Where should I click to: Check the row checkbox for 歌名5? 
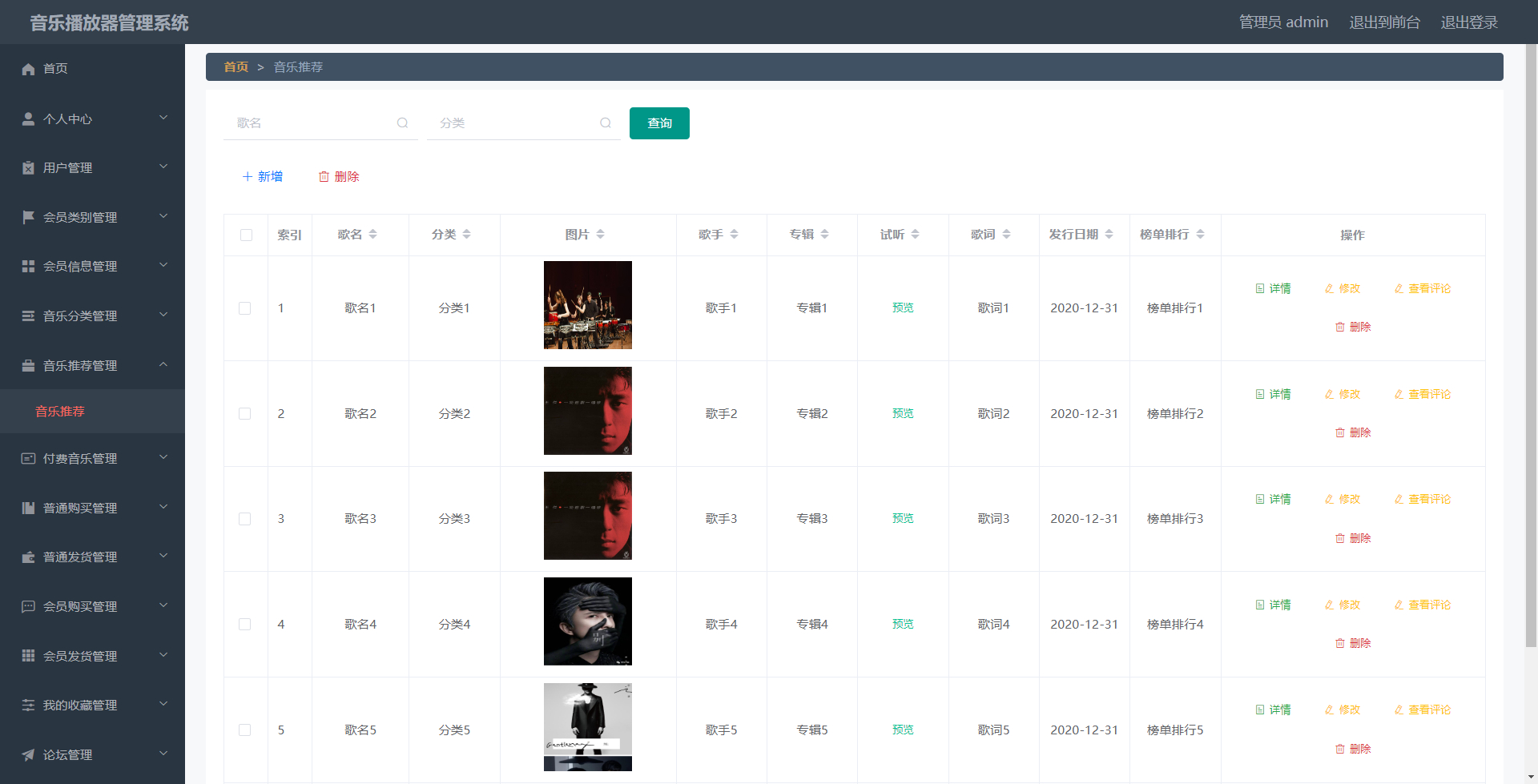[245, 730]
